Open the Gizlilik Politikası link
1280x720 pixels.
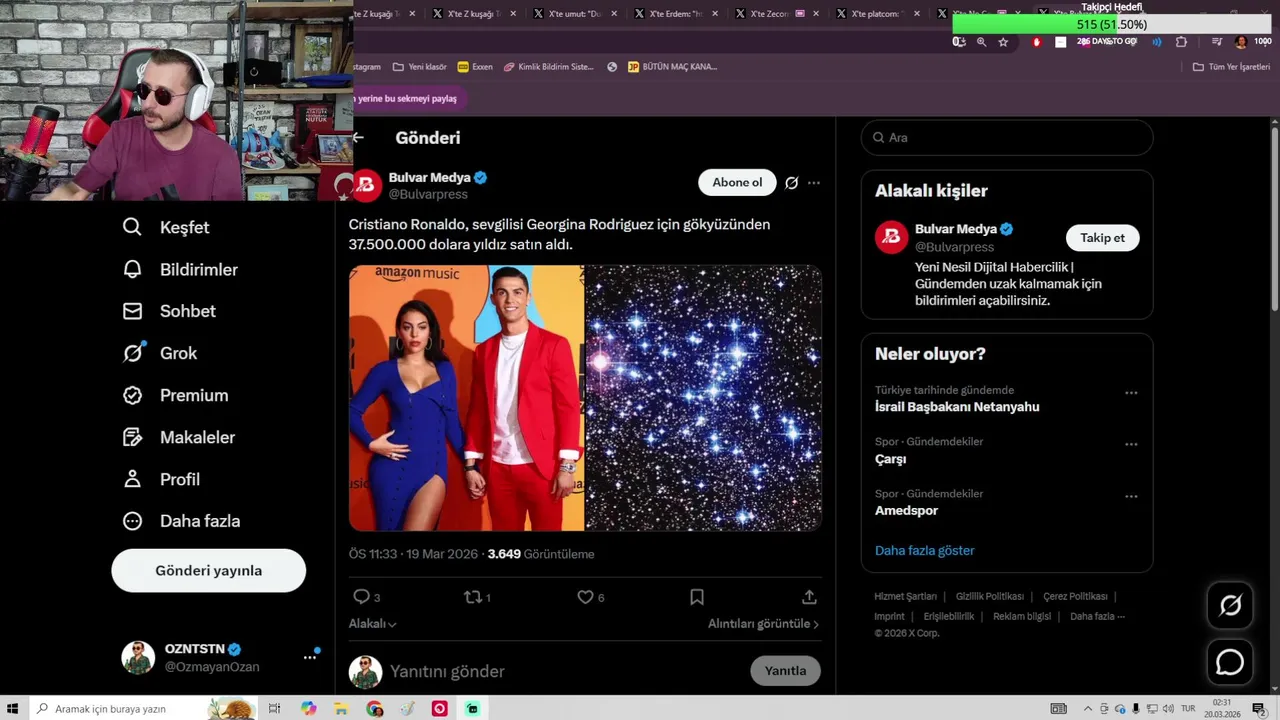coord(989,596)
